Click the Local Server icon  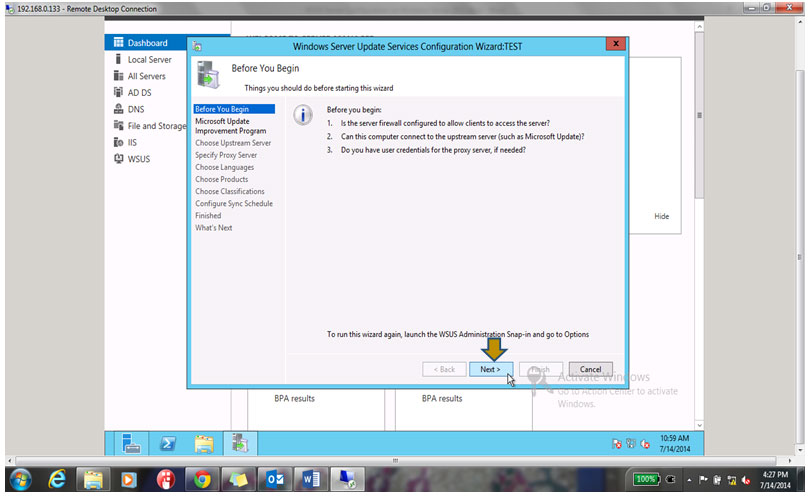pos(119,59)
